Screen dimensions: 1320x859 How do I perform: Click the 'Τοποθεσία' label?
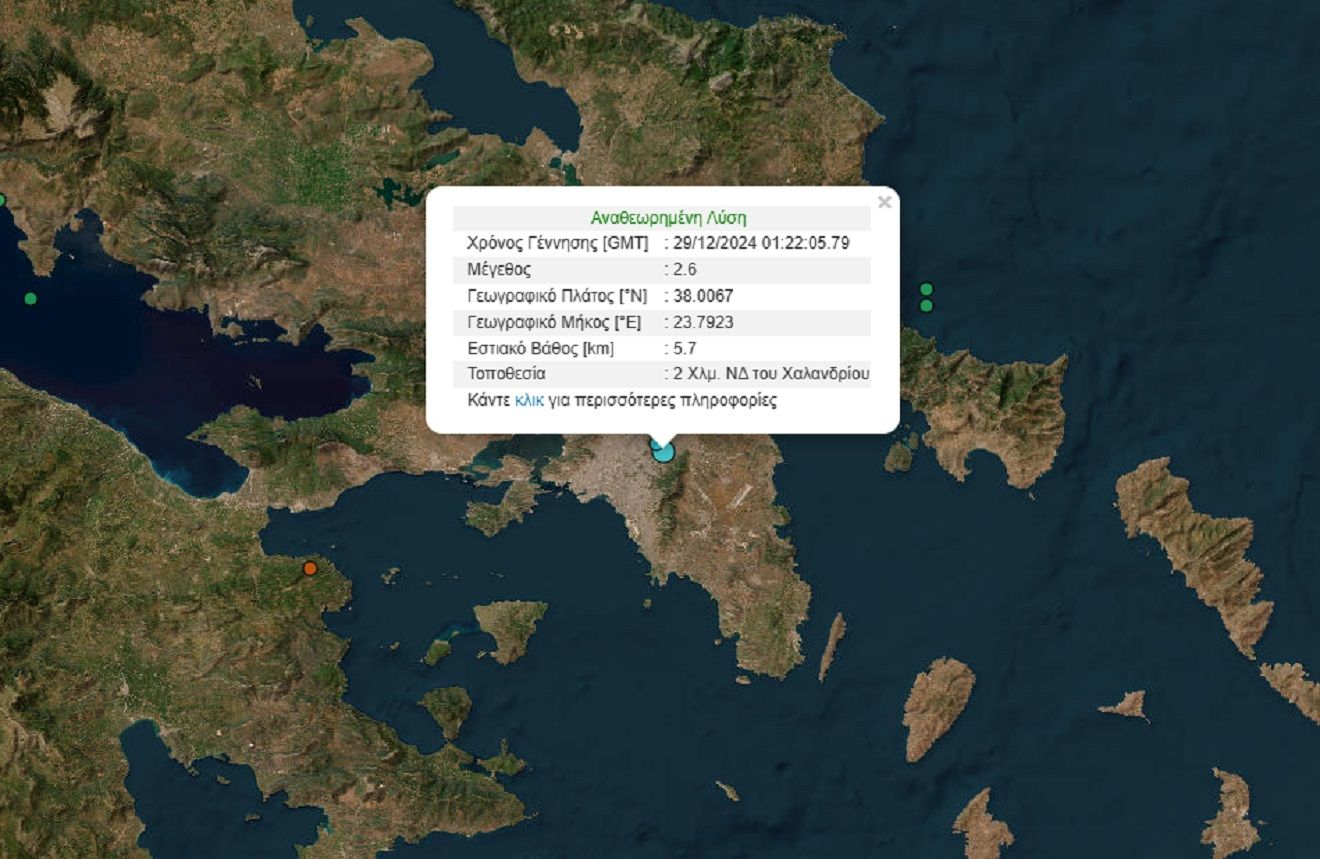pyautogui.click(x=506, y=375)
